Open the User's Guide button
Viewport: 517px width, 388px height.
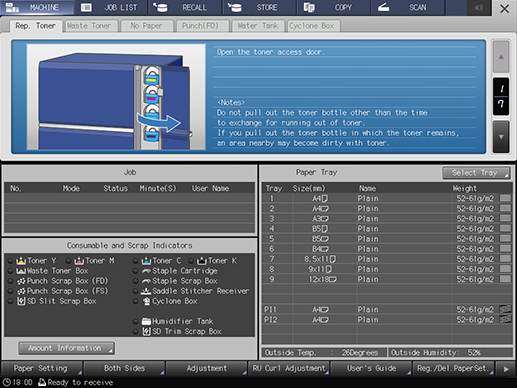click(371, 368)
